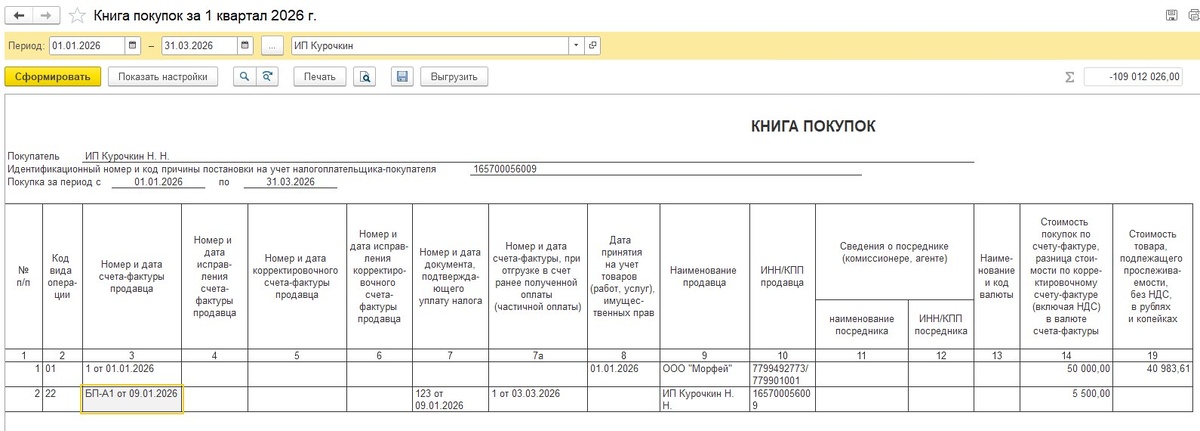Click the Сформировать button
The height and width of the screenshot is (431, 1200).
[53, 76]
